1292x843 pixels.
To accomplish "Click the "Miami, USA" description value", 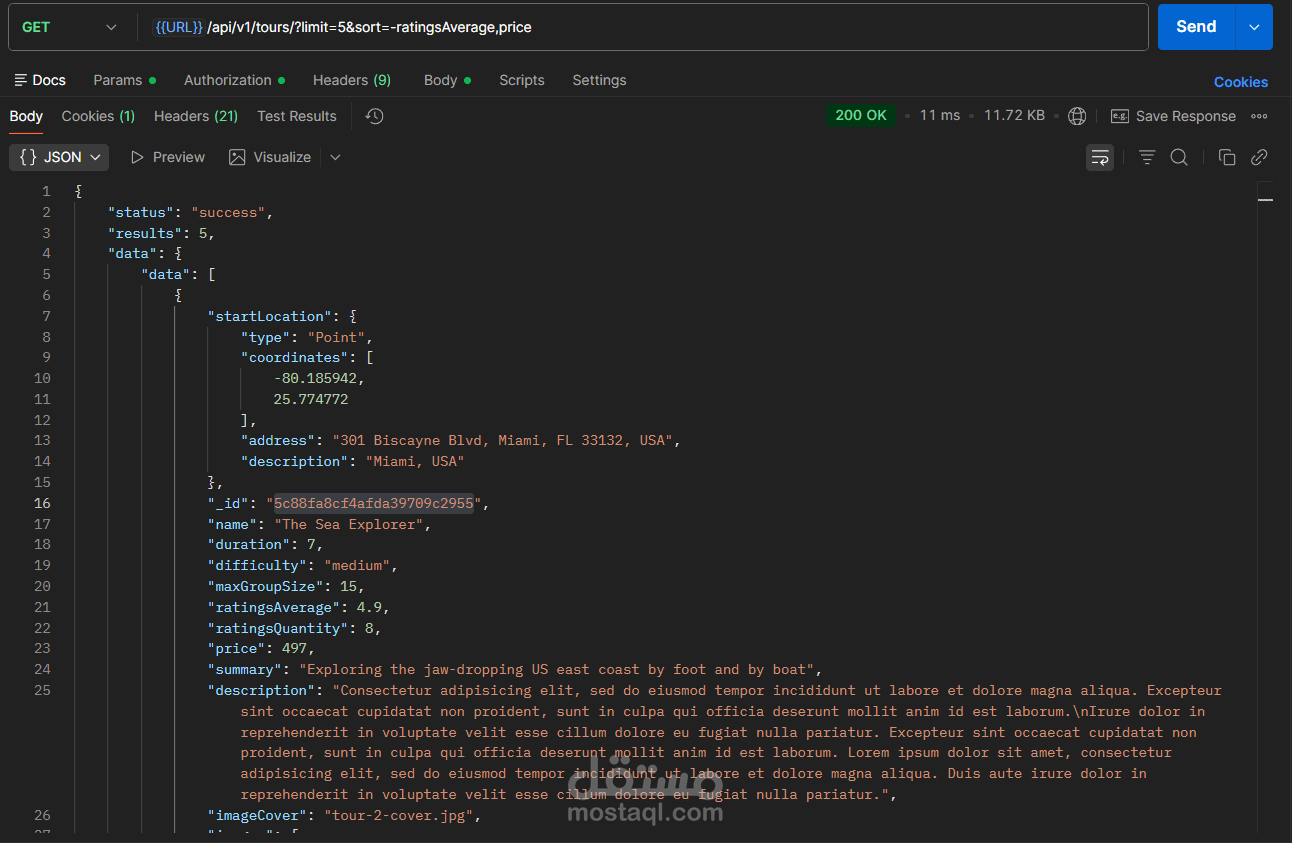I will [415, 461].
